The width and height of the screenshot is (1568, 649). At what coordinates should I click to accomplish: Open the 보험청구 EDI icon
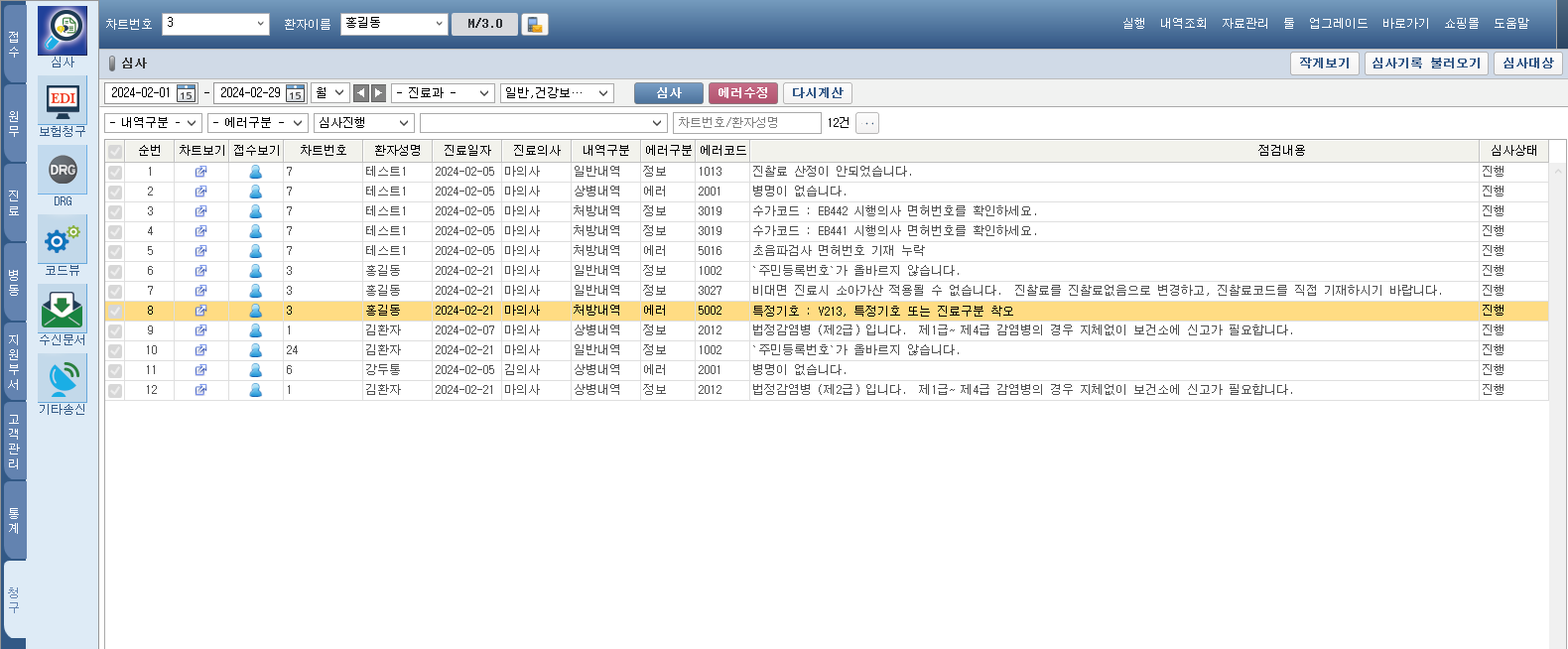click(63, 101)
